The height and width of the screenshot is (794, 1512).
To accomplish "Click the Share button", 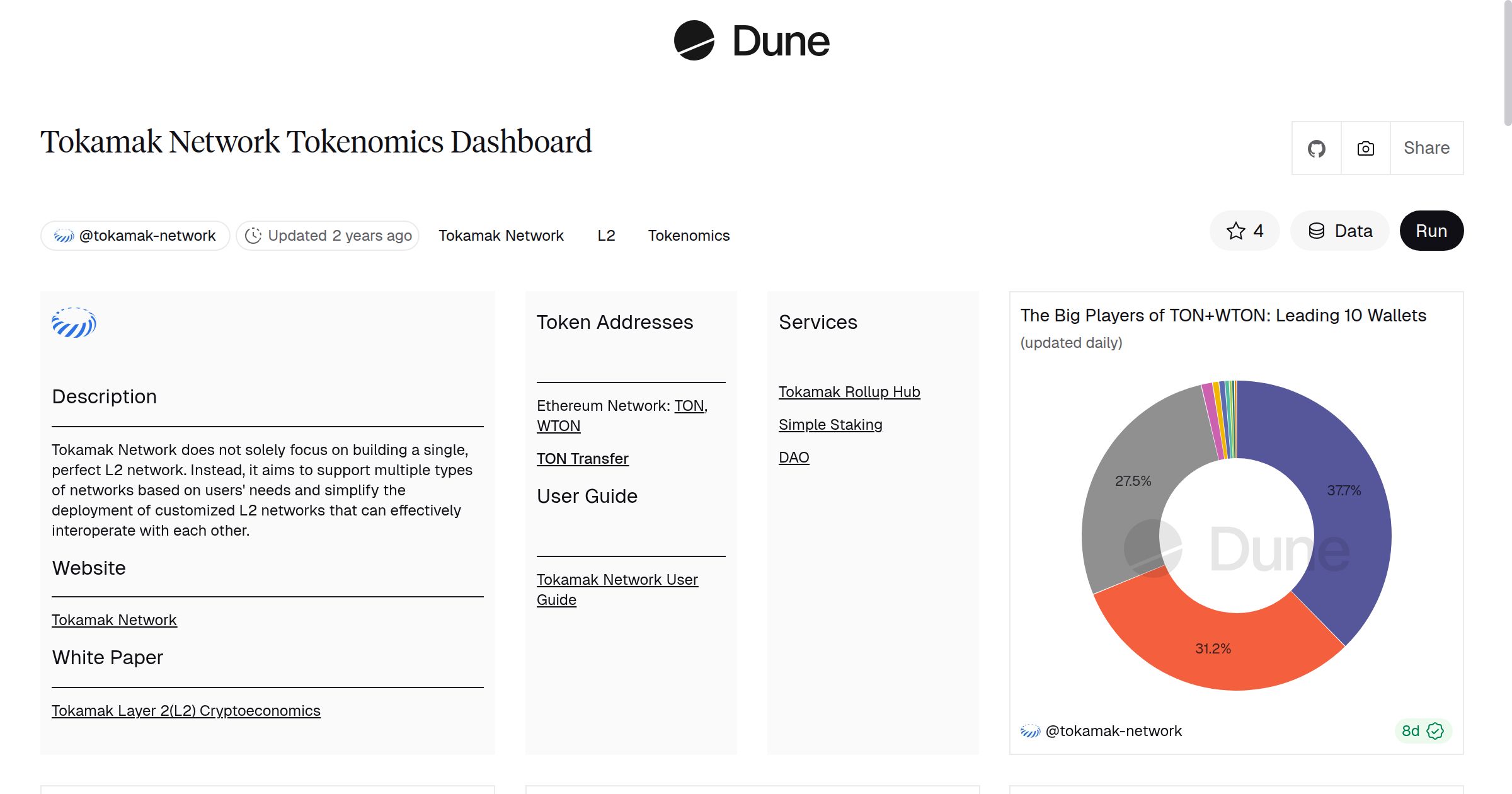I will coord(1426,148).
